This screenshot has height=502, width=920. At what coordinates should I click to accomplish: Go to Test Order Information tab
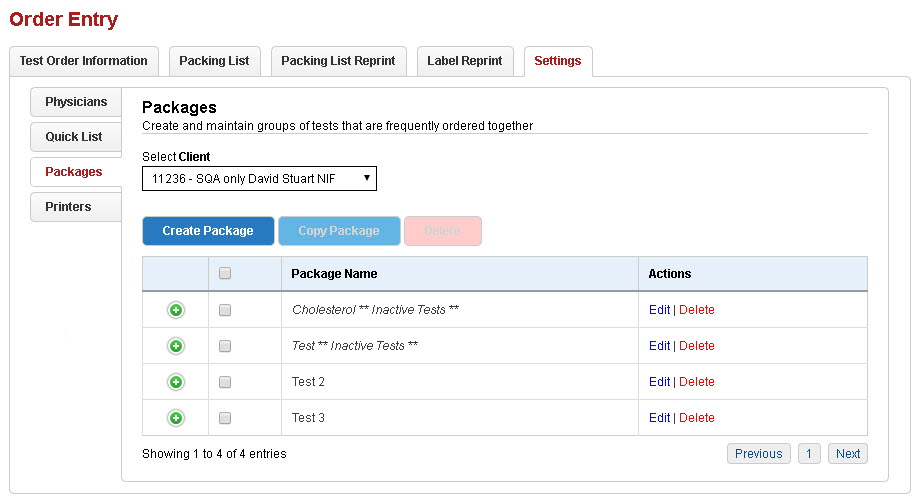coord(83,61)
